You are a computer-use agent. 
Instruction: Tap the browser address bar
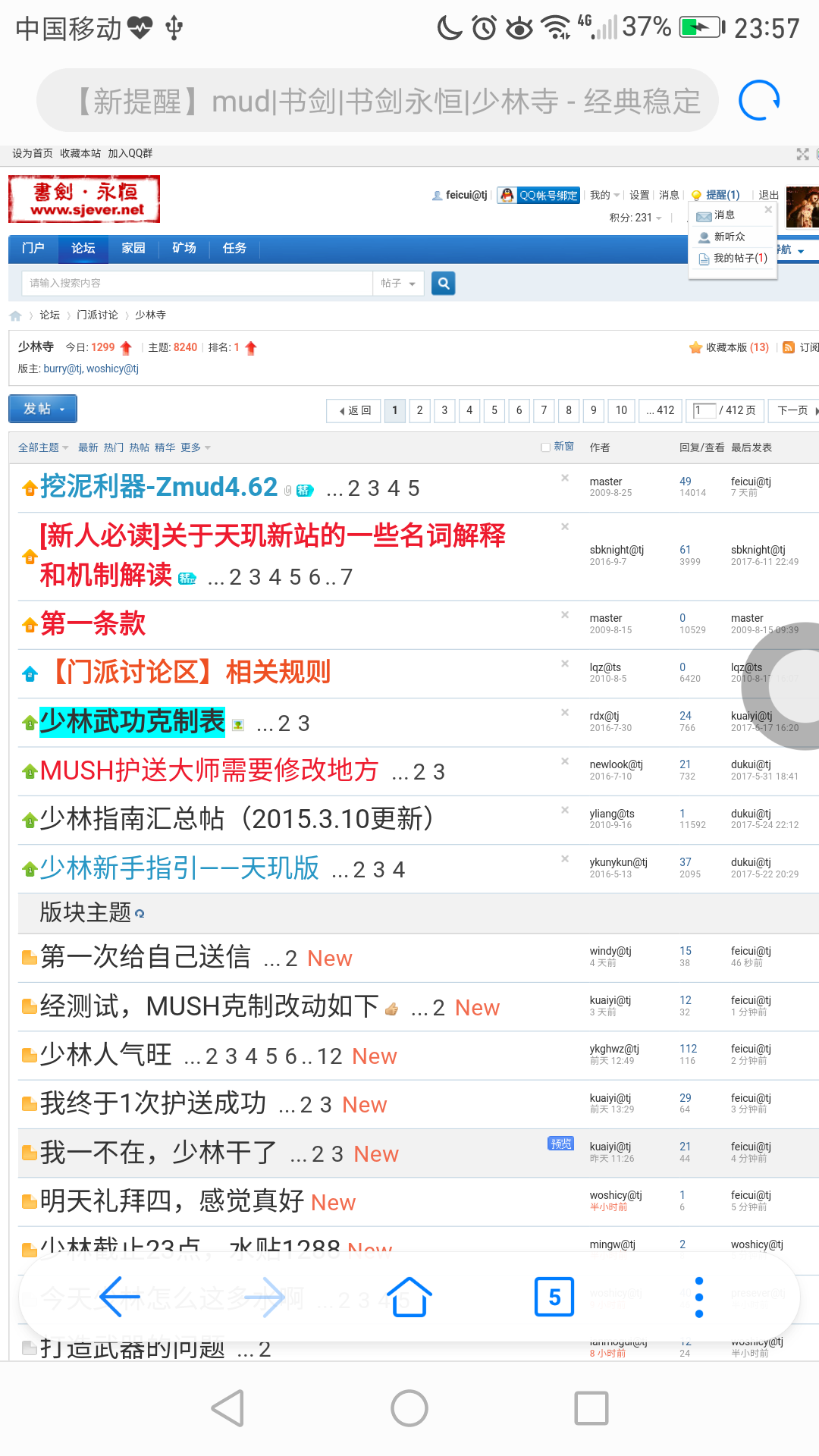pyautogui.click(x=378, y=100)
